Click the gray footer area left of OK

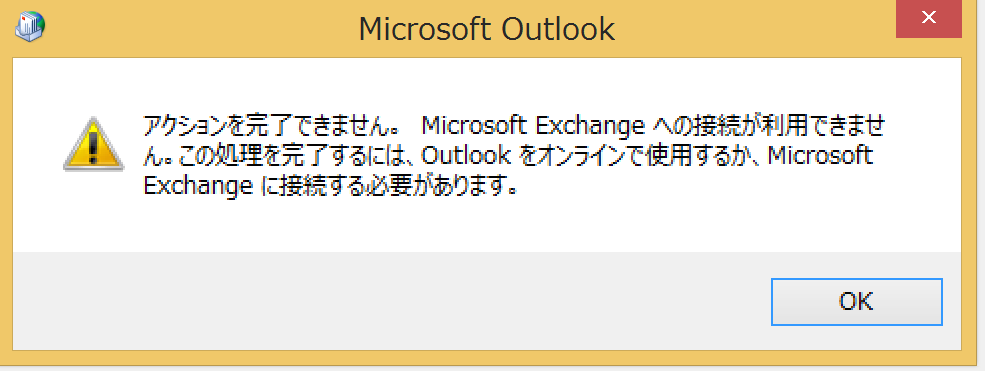point(389,301)
